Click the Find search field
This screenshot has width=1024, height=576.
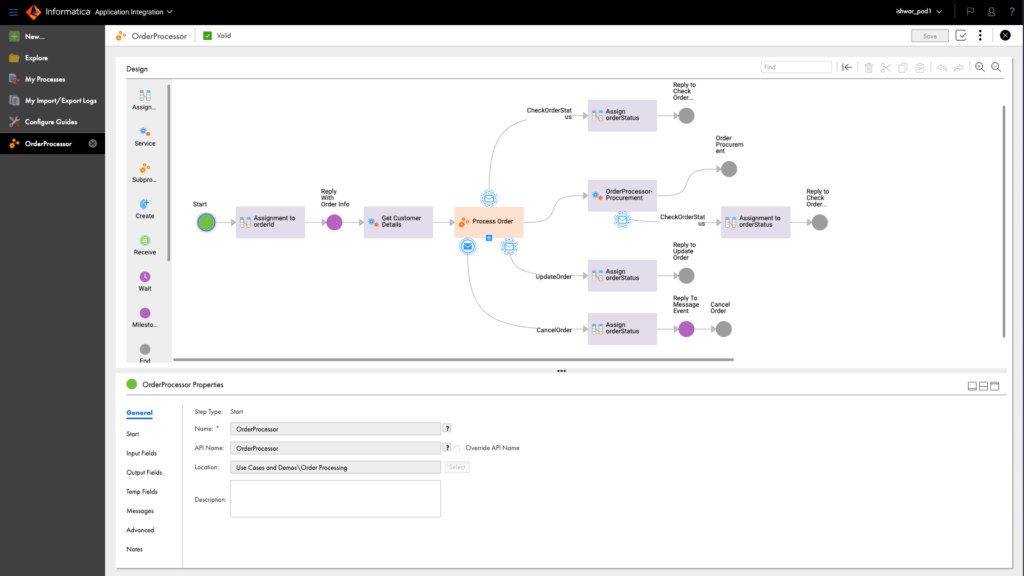[795, 67]
